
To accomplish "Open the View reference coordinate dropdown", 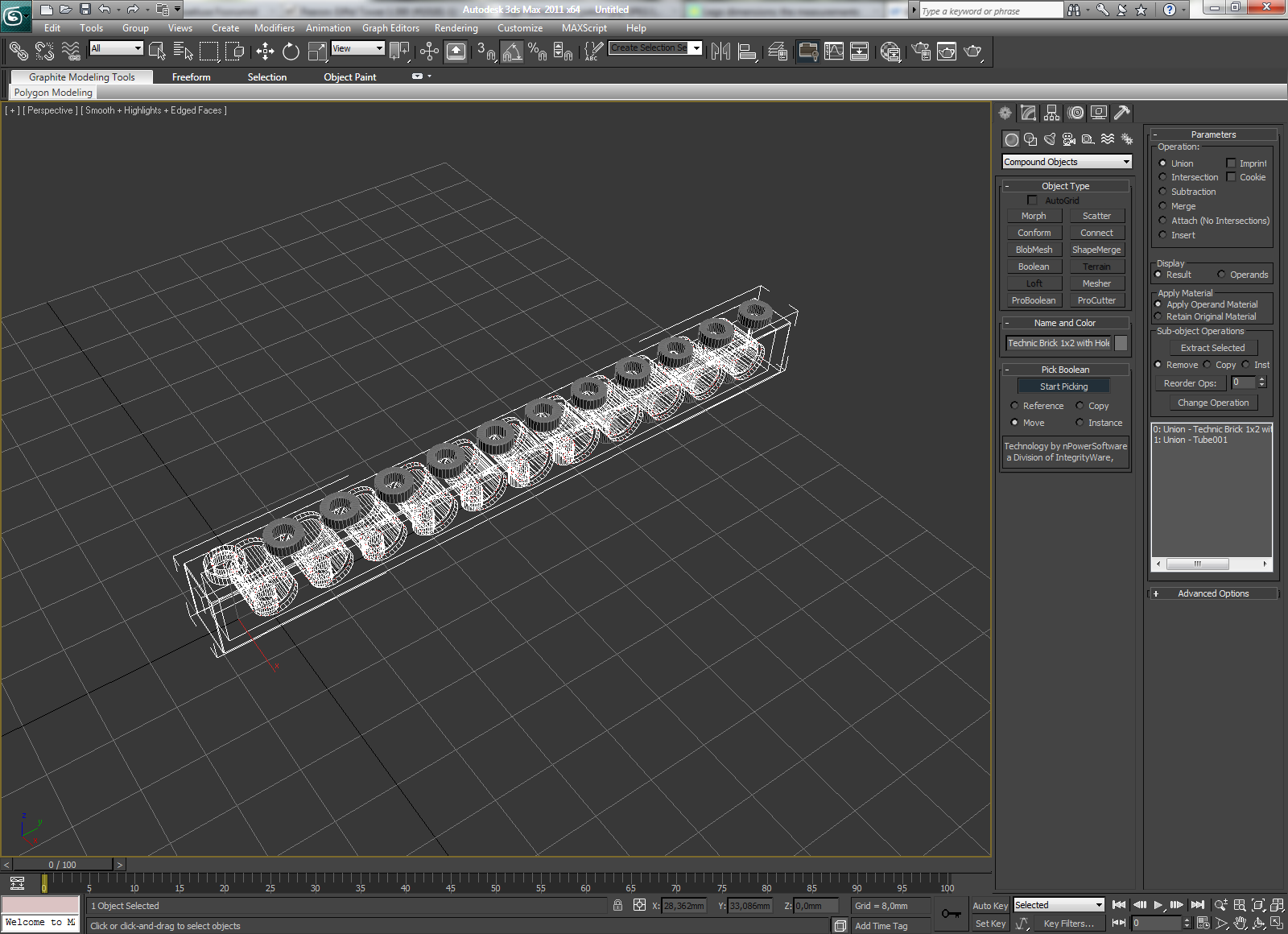I will [x=358, y=48].
